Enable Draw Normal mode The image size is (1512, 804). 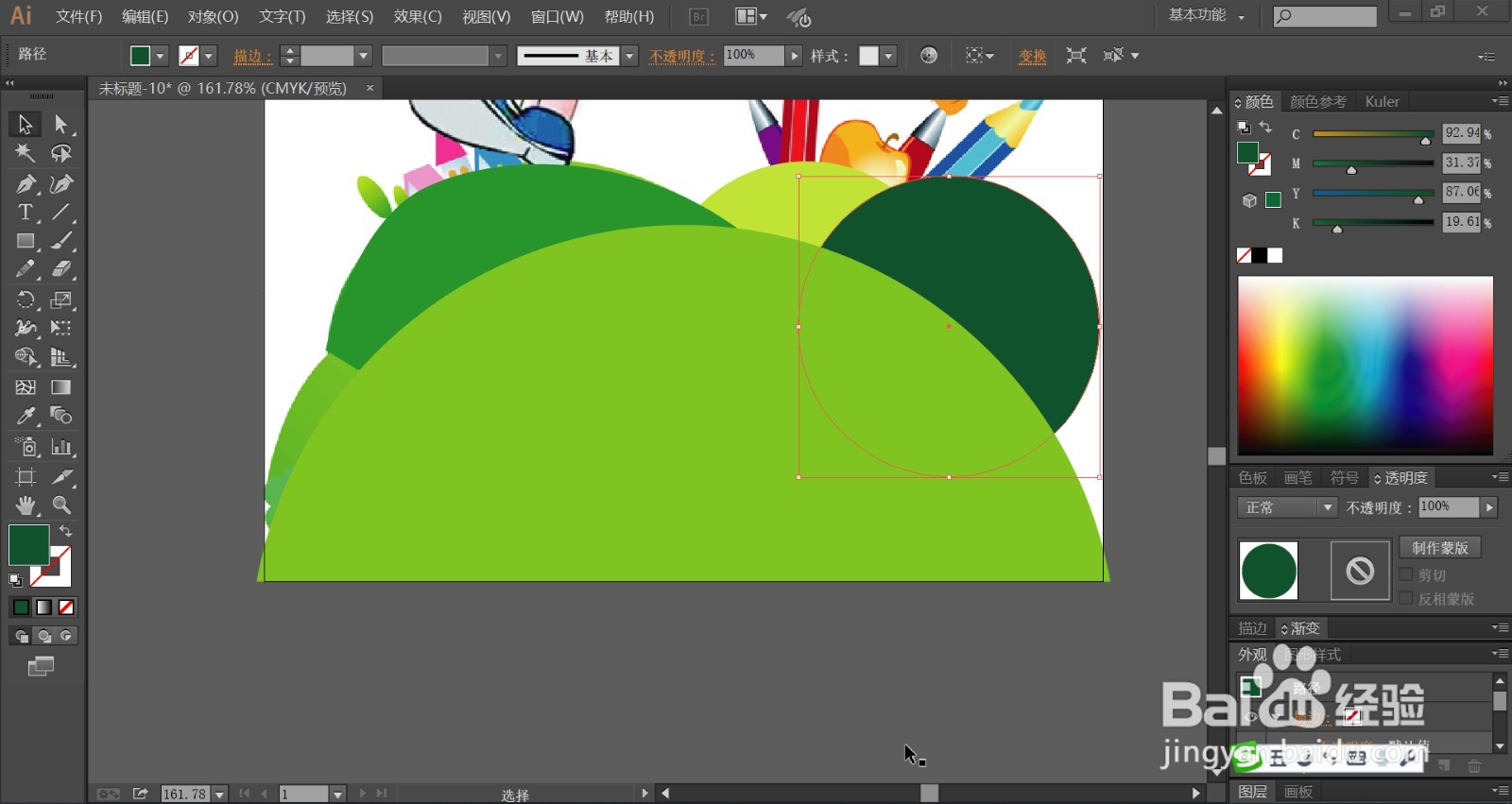pos(21,636)
